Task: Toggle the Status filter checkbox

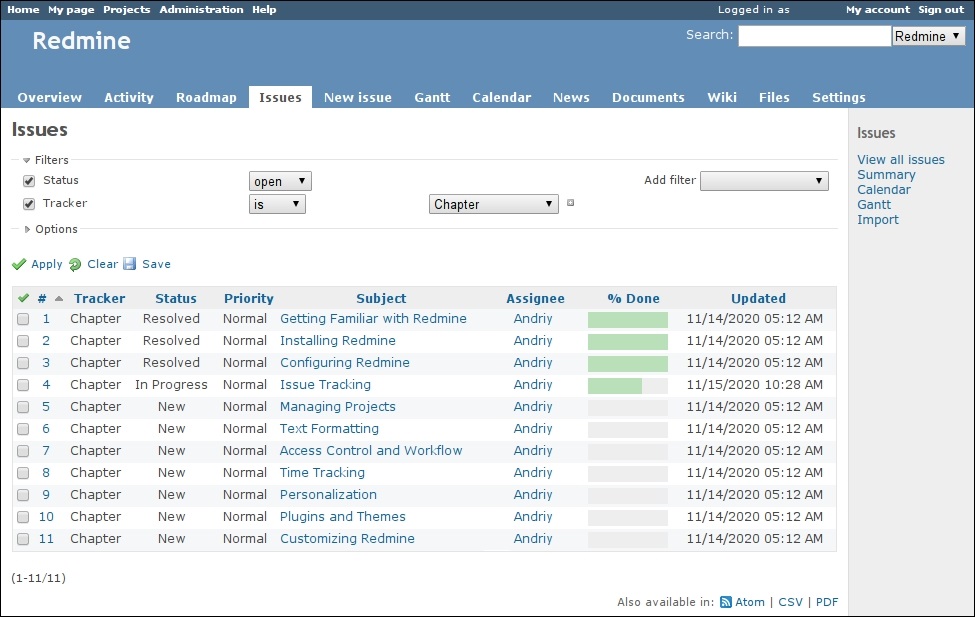Action: point(29,181)
